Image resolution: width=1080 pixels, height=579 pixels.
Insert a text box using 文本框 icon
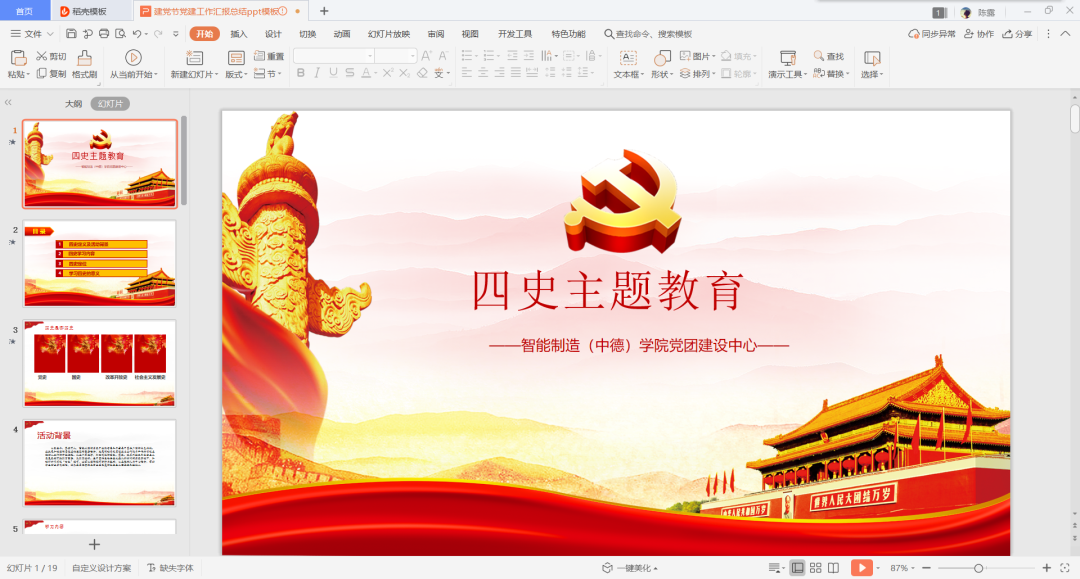[x=628, y=58]
